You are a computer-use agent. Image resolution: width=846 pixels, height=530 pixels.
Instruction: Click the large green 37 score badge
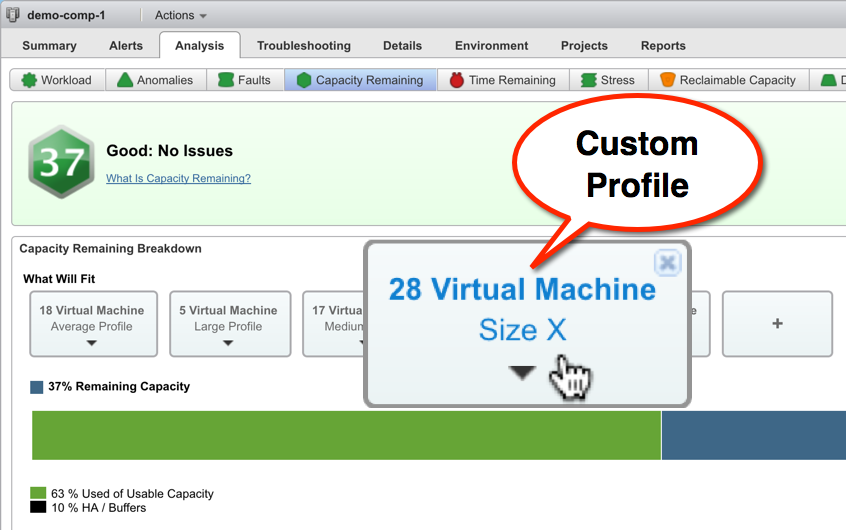click(x=62, y=162)
